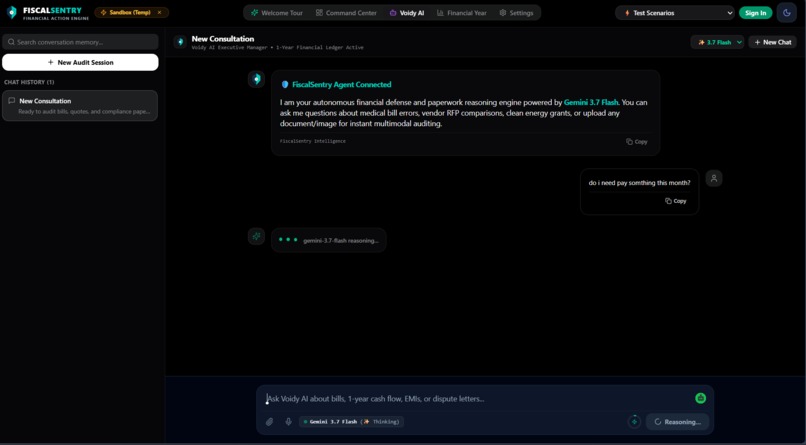This screenshot has width=806, height=445.
Task: Click the New Chat button
Action: point(773,42)
